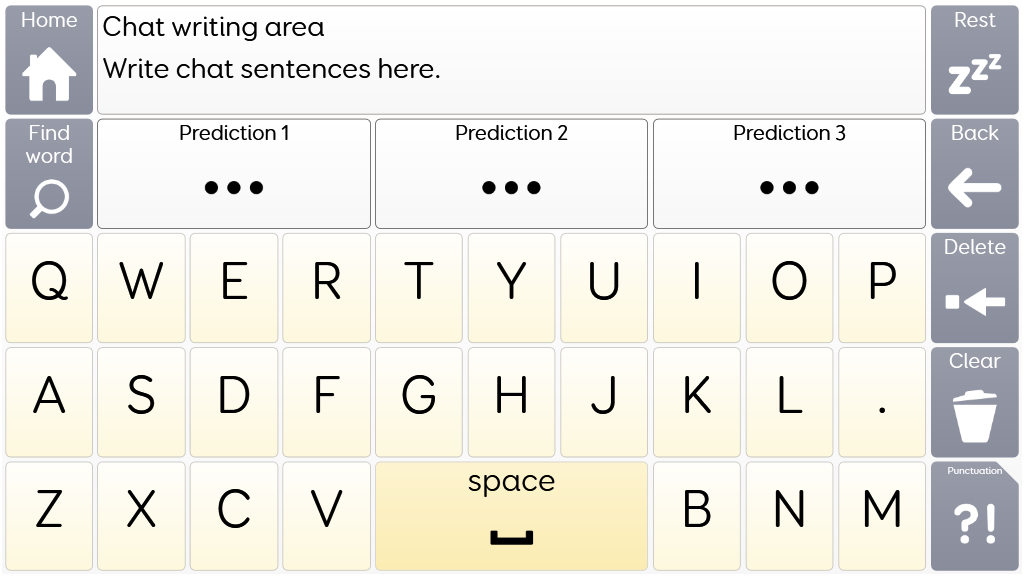Activate Rest mode

coord(974,60)
